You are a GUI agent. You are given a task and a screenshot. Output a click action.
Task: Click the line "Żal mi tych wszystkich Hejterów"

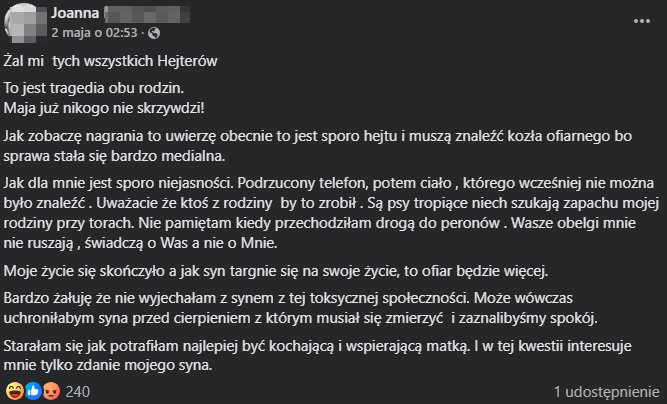111,61
